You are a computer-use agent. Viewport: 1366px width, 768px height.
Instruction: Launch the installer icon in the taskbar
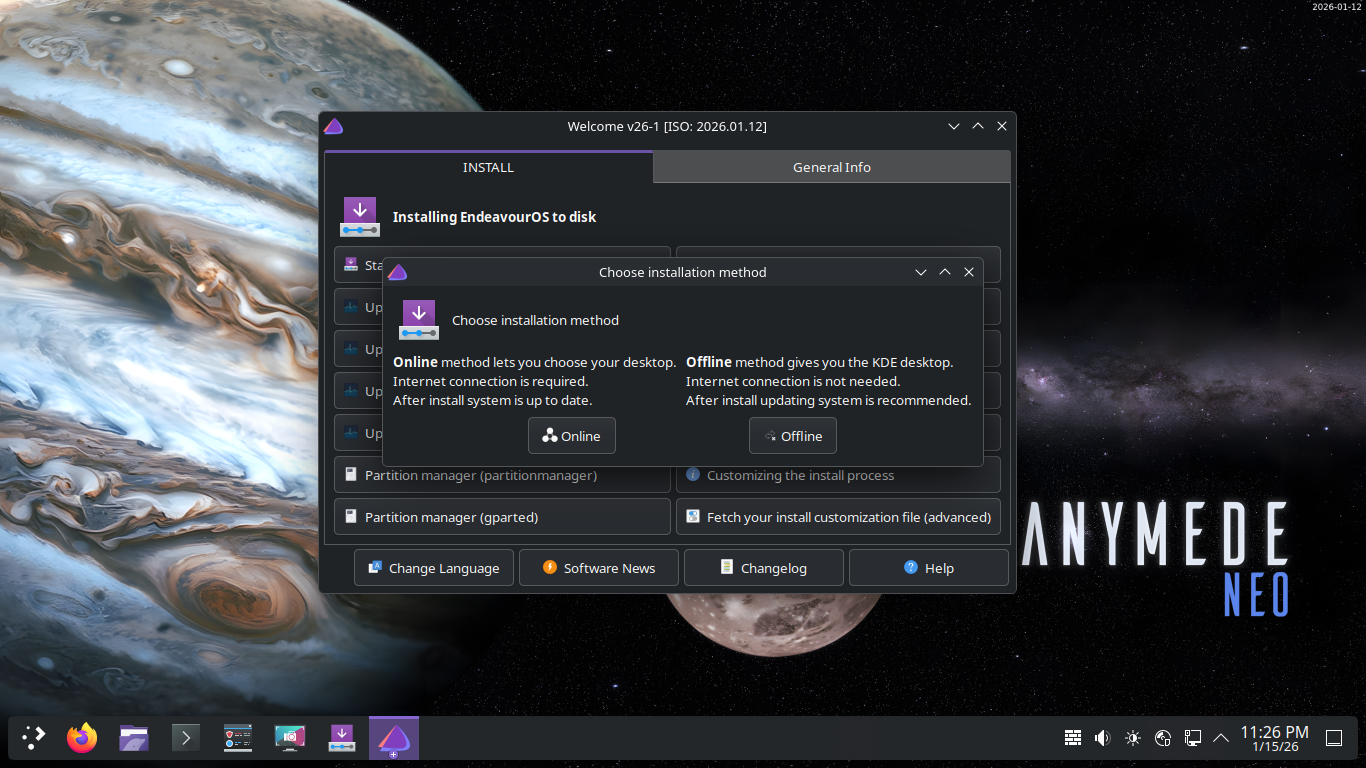pos(342,738)
